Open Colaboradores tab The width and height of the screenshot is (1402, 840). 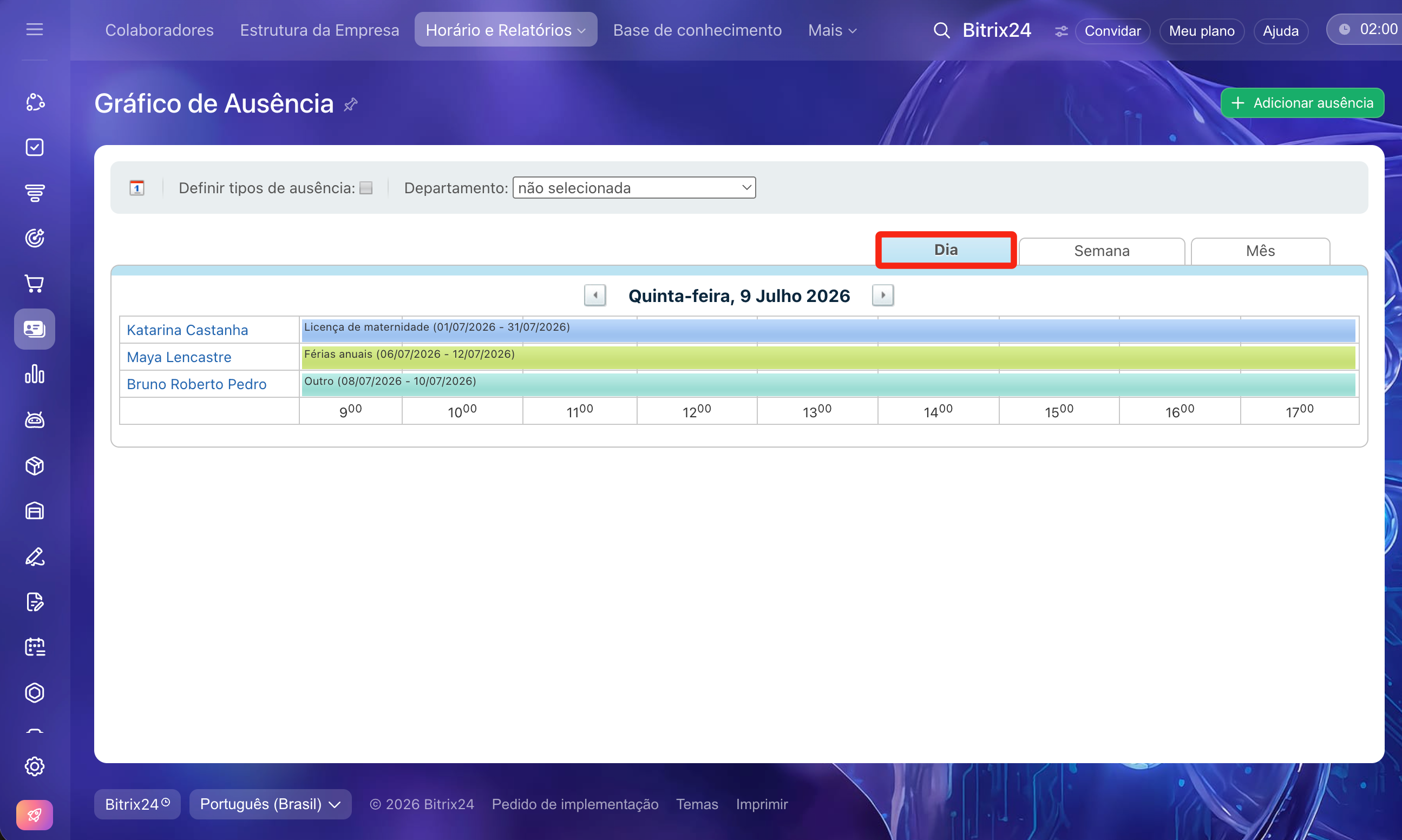coord(160,30)
